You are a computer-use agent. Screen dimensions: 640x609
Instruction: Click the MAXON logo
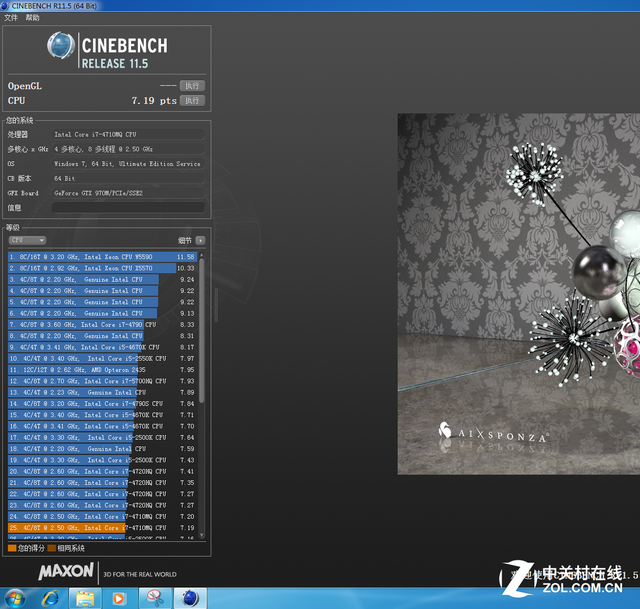[66, 572]
